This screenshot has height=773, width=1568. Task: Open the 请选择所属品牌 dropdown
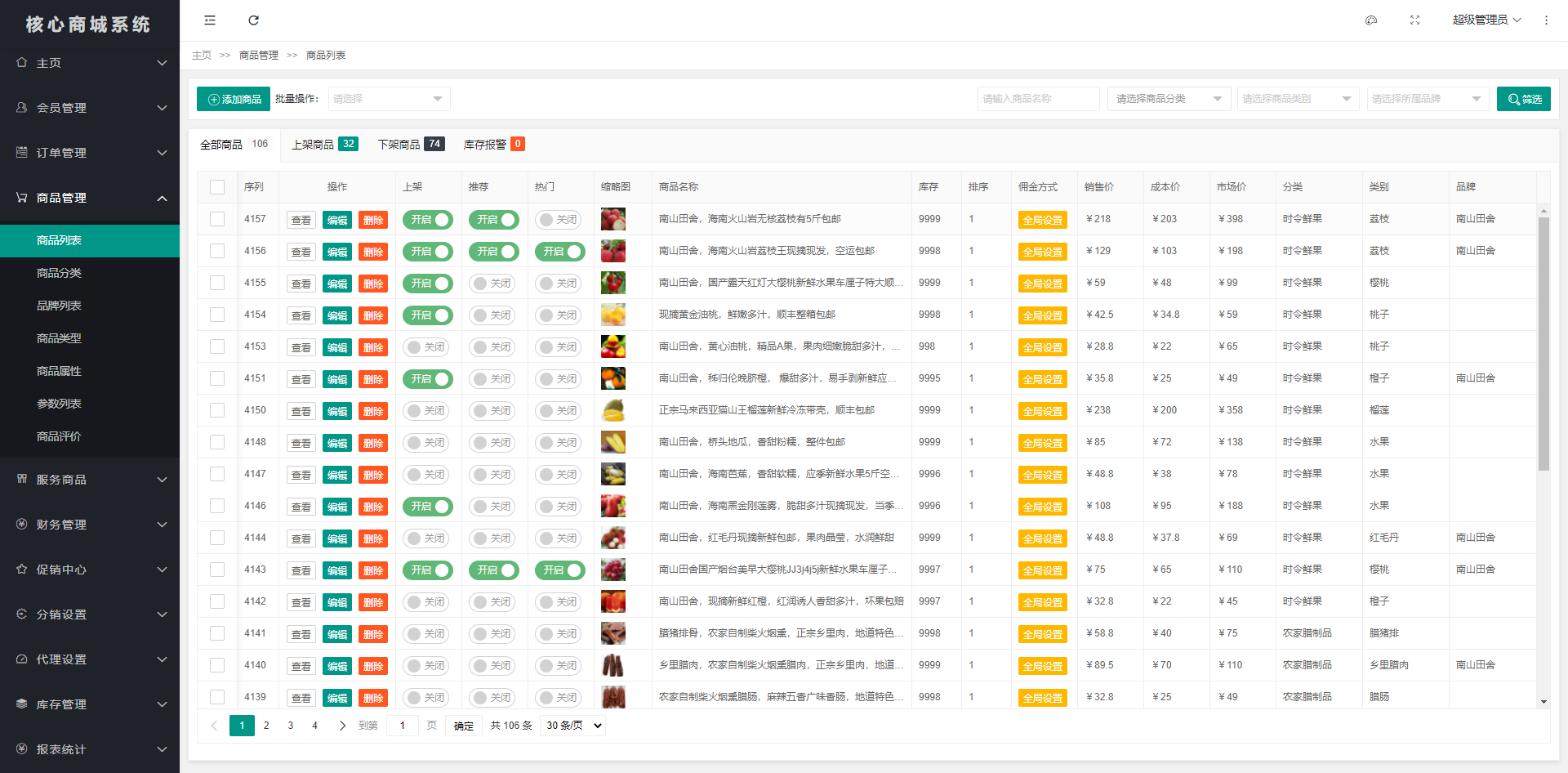coord(1428,99)
